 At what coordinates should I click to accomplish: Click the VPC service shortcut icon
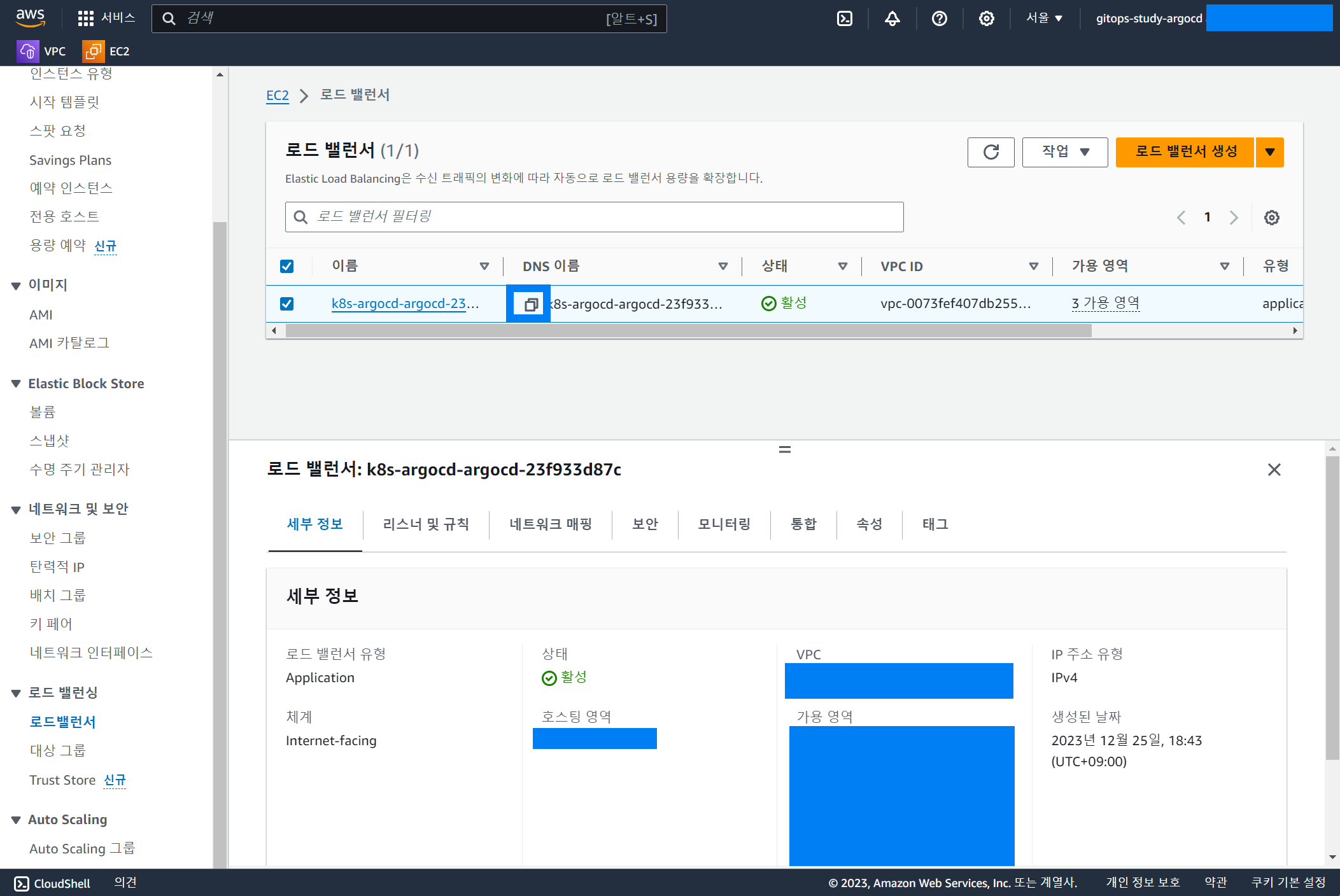[x=28, y=52]
